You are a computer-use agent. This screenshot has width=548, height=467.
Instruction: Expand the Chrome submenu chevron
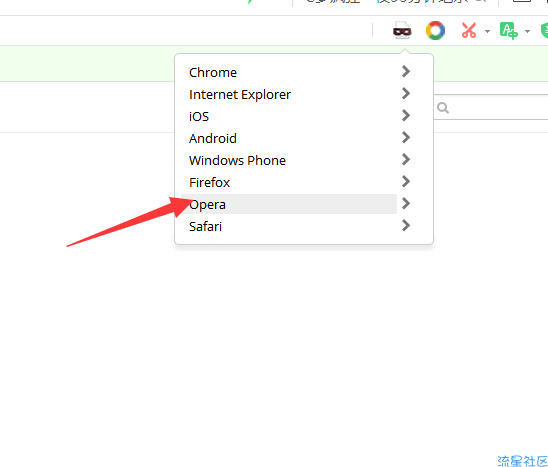pyautogui.click(x=406, y=71)
